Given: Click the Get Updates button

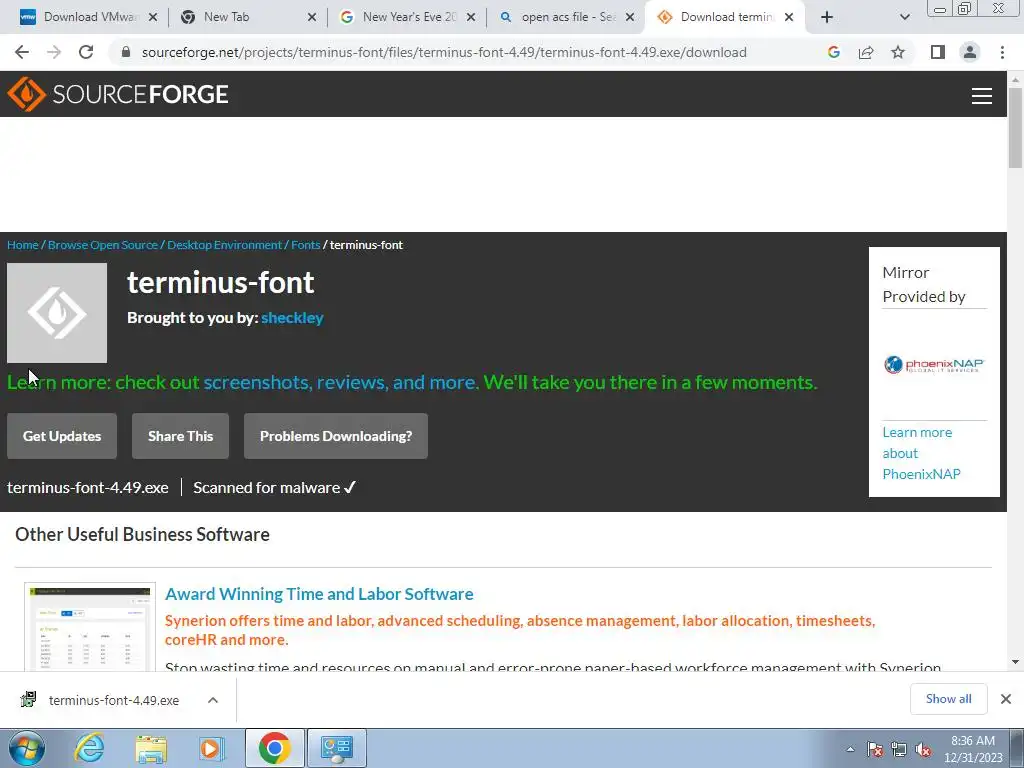Looking at the screenshot, I should pyautogui.click(x=62, y=436).
